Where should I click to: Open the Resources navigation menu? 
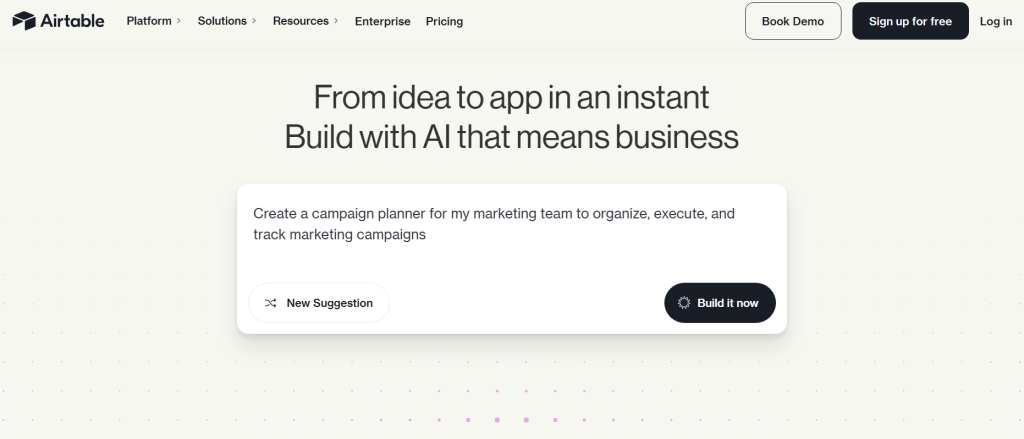[x=300, y=21]
